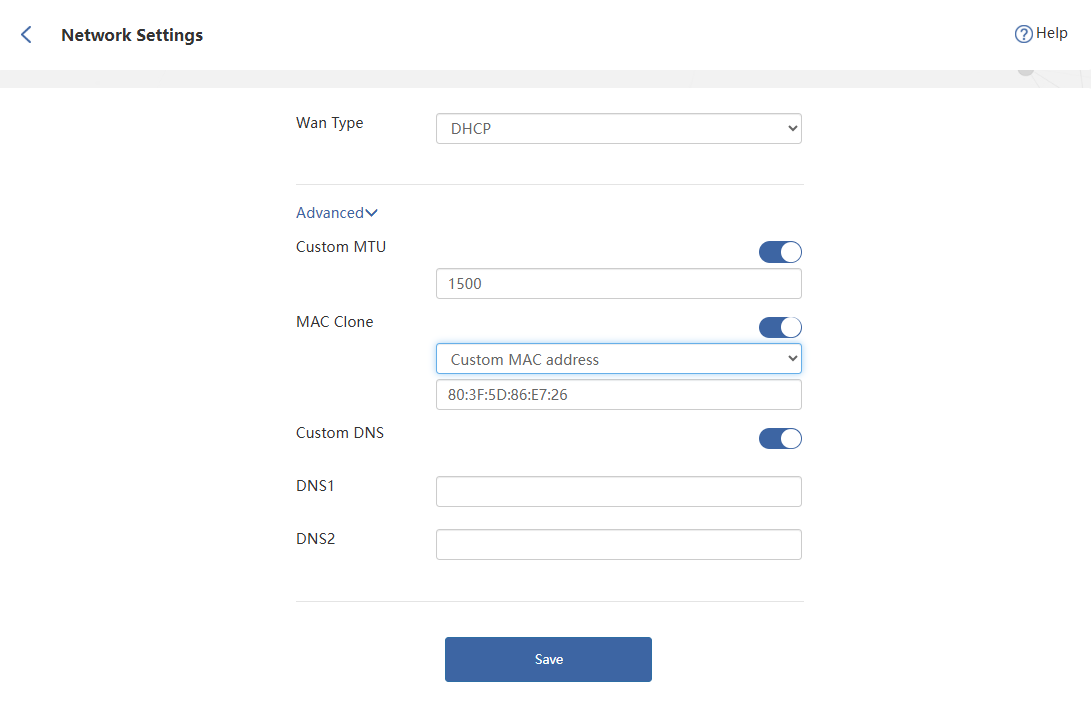Screen dimensions: 1091x716
Task: Focus the DNS1 input field
Action: pos(618,492)
